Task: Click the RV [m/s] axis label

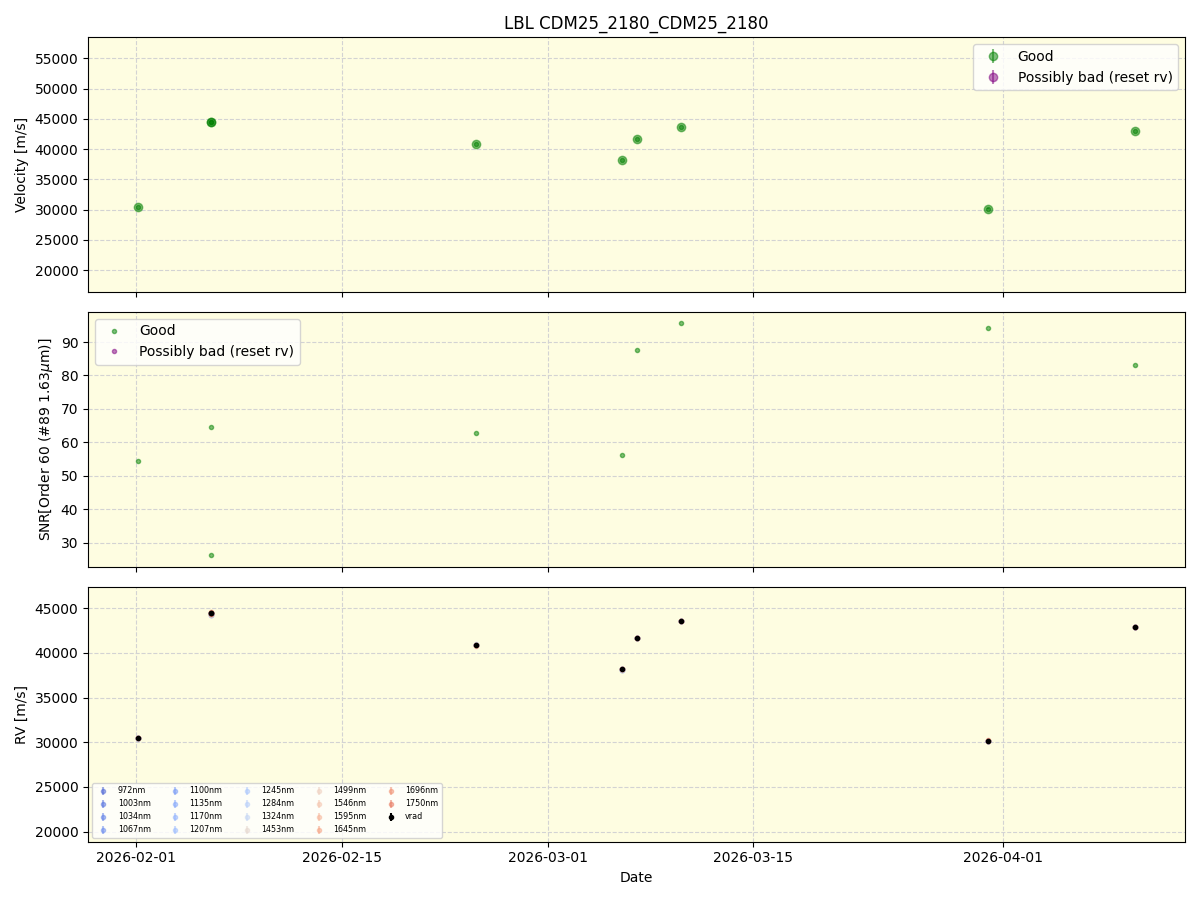Action: coord(21,714)
